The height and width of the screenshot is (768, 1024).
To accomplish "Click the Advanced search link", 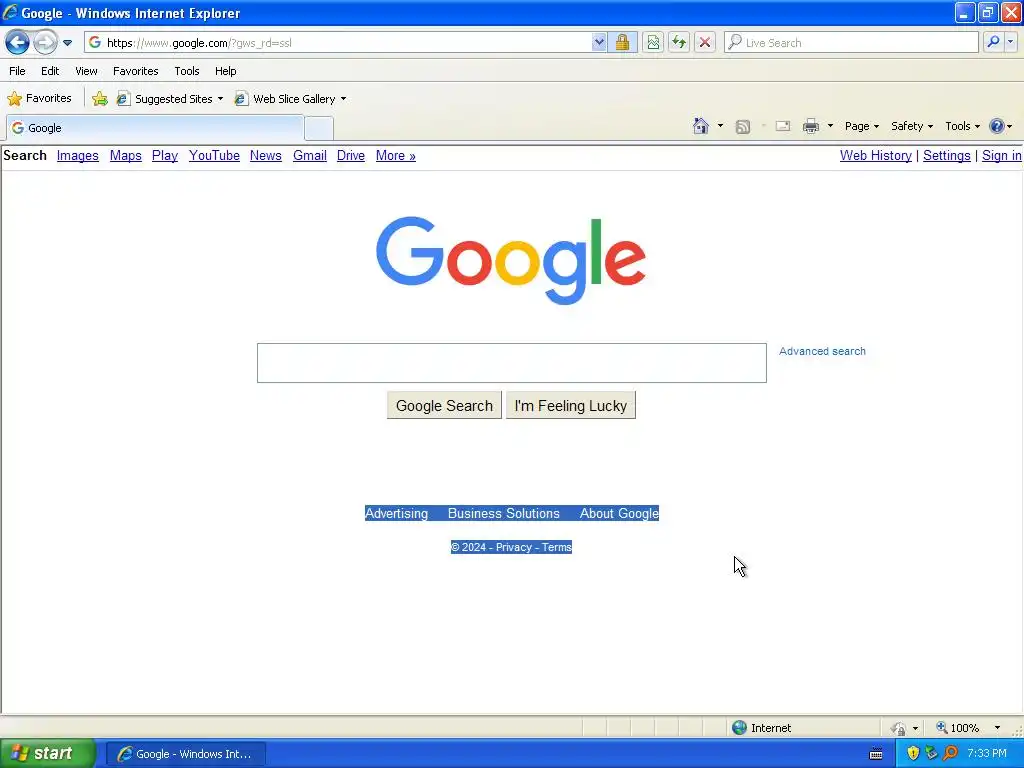I will tap(822, 351).
